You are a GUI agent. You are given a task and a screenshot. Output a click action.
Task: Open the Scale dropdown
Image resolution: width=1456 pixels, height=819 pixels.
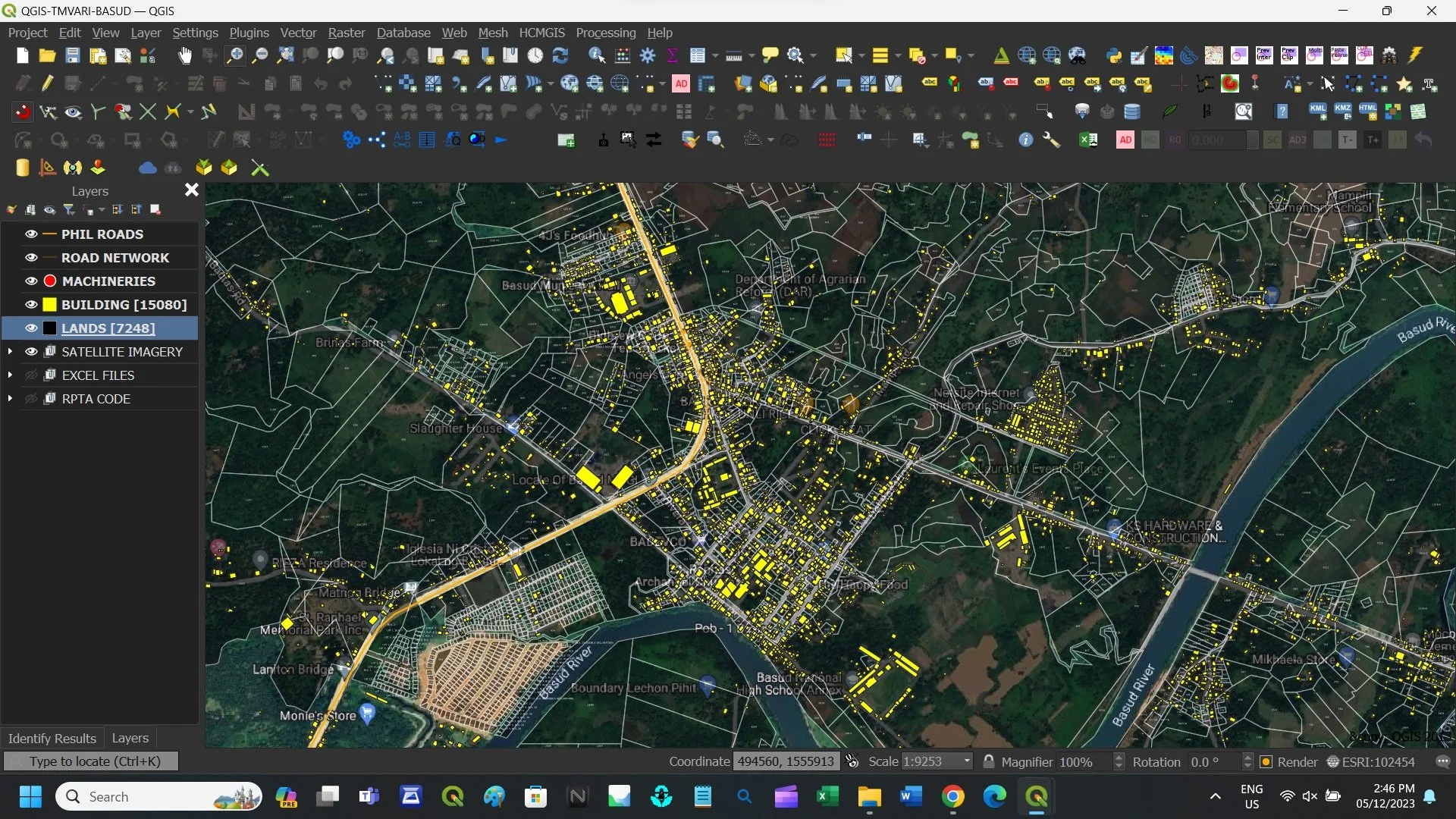[966, 761]
